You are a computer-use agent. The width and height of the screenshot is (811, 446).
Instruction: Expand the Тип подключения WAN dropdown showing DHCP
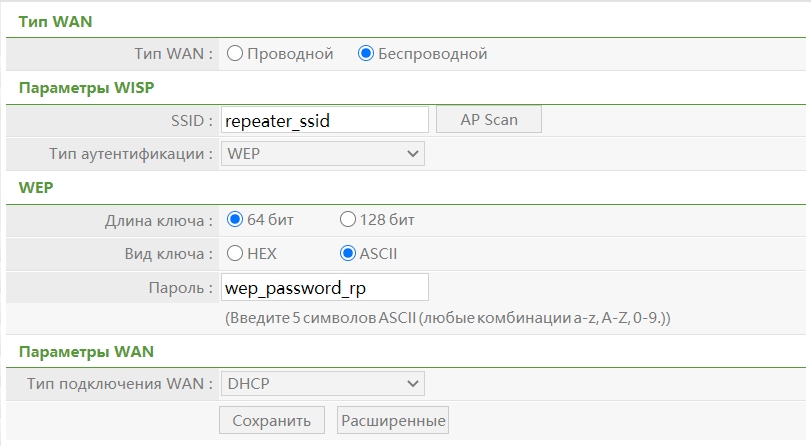(x=322, y=383)
